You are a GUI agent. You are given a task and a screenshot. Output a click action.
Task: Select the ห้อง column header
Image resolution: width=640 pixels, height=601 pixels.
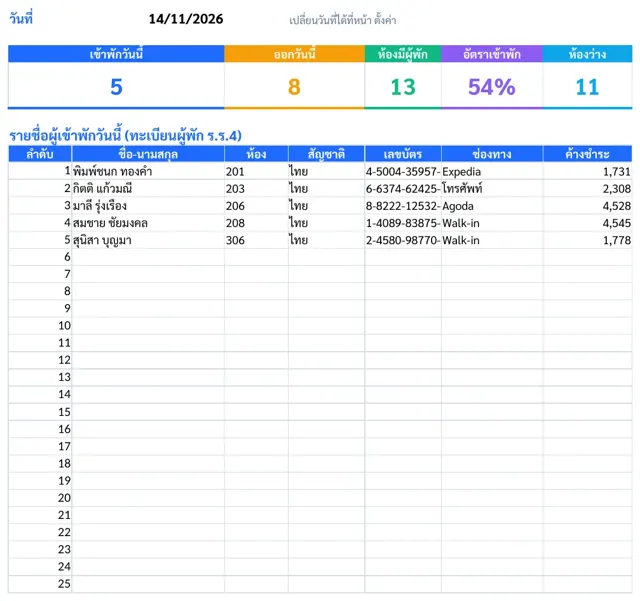256,154
